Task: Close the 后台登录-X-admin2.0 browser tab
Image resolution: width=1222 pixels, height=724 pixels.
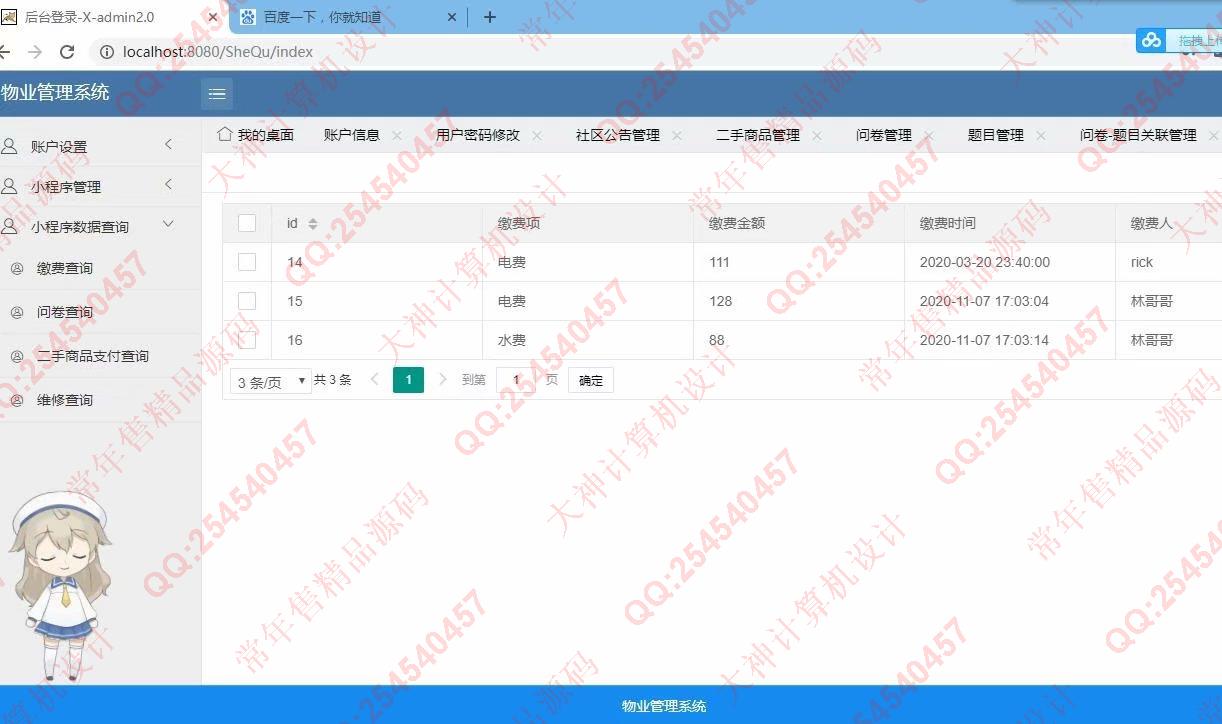Action: (213, 17)
